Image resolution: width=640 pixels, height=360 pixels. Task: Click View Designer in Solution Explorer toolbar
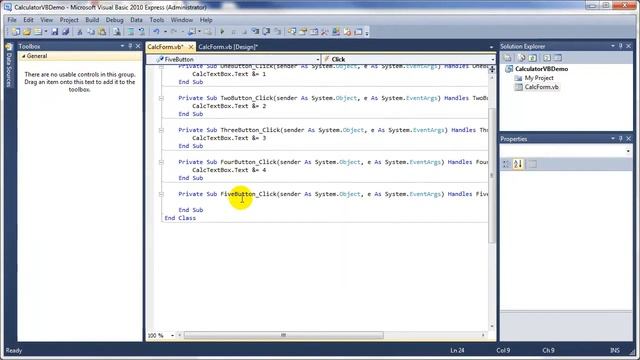click(x=558, y=58)
